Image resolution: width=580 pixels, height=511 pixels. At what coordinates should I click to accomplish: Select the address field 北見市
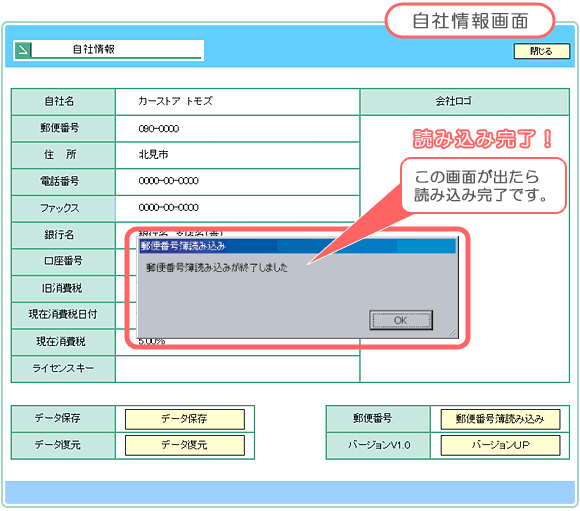237,155
